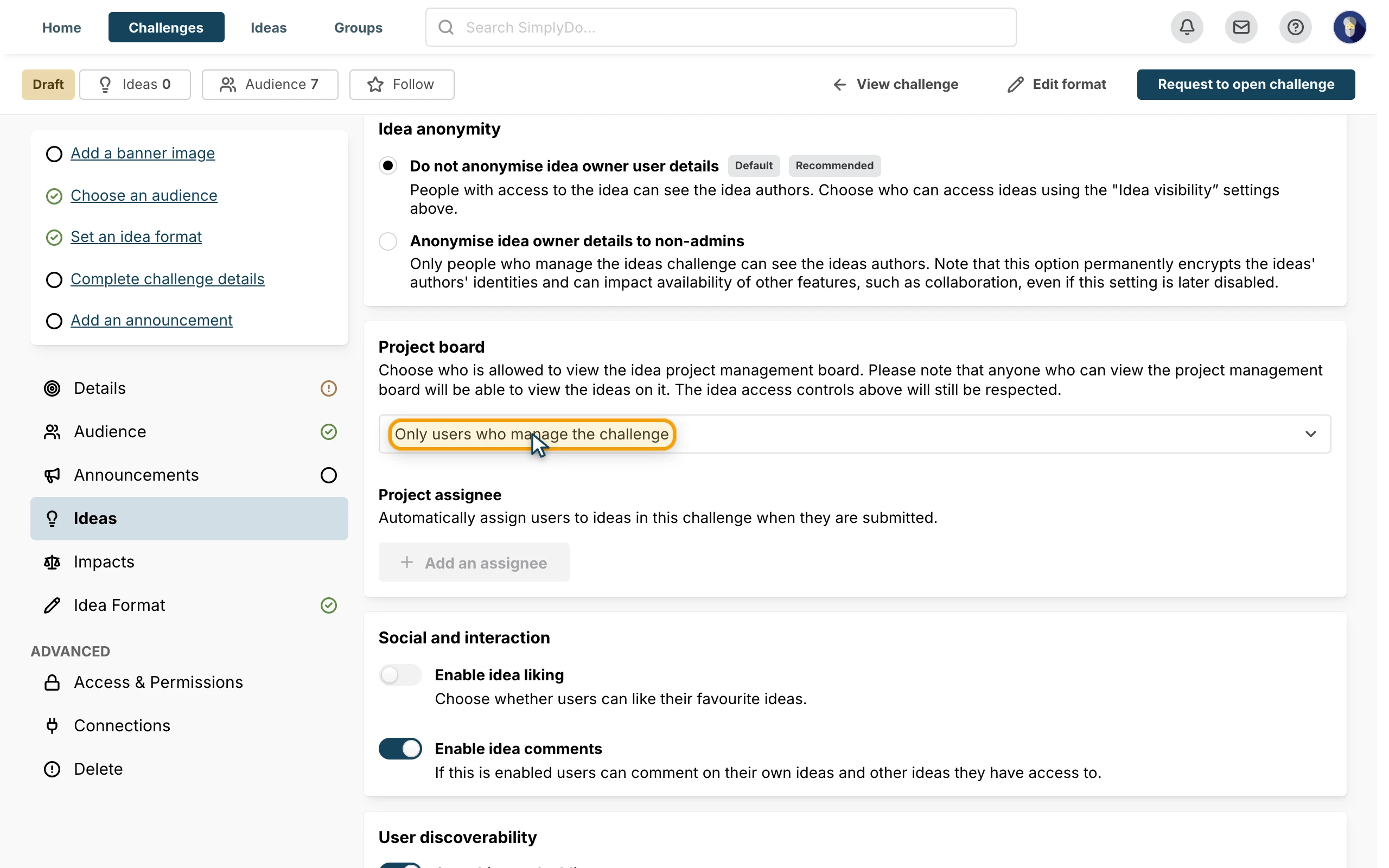The image size is (1389, 868).
Task: Click the Draft status badge
Action: [48, 85]
